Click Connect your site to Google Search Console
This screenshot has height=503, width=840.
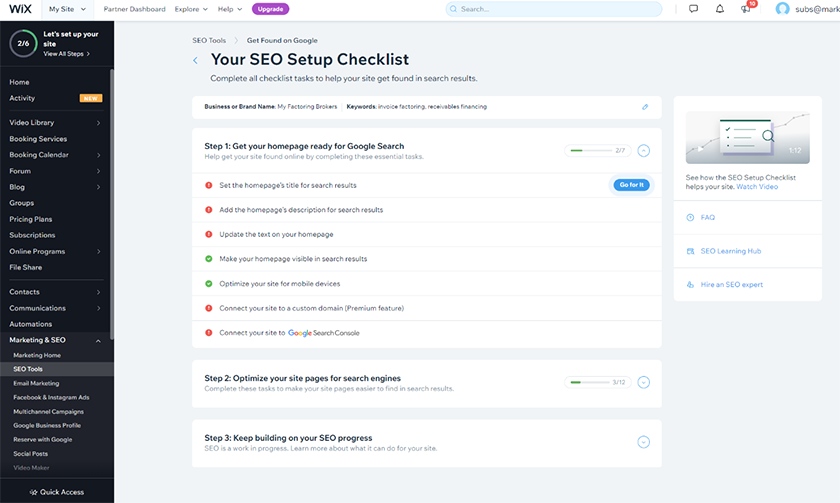click(x=289, y=333)
